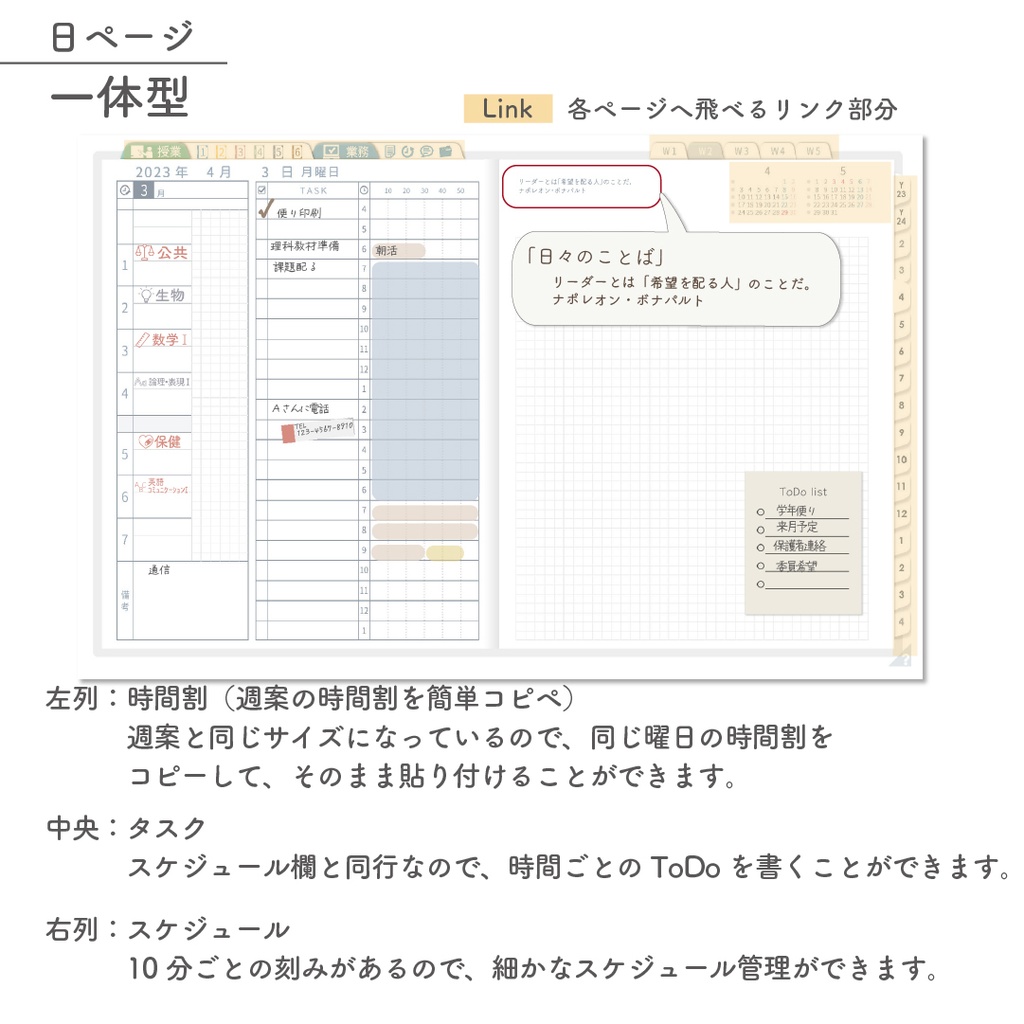
Task: Select period tab 4 in the top toolbar
Action: [259, 150]
